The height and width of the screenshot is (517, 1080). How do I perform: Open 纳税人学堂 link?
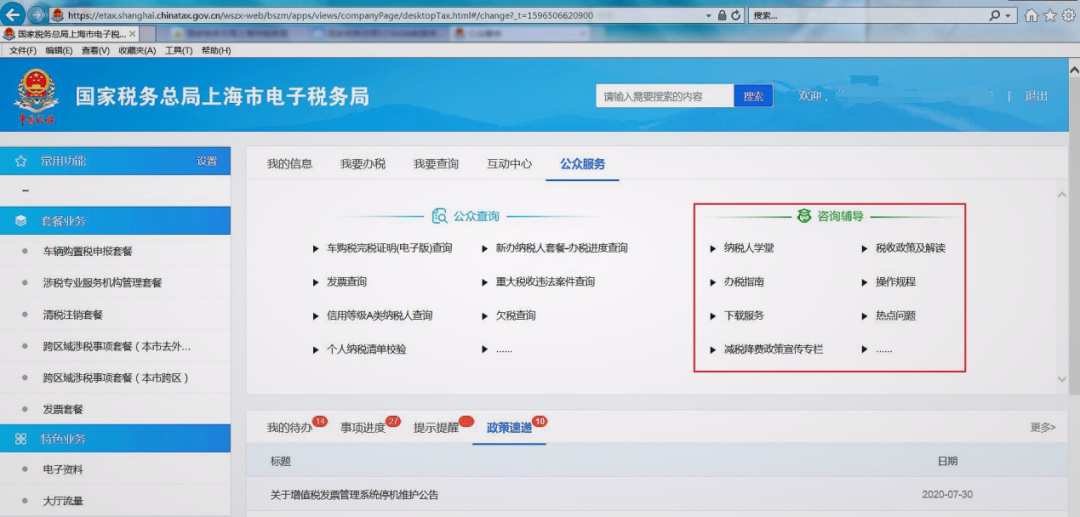[x=749, y=248]
